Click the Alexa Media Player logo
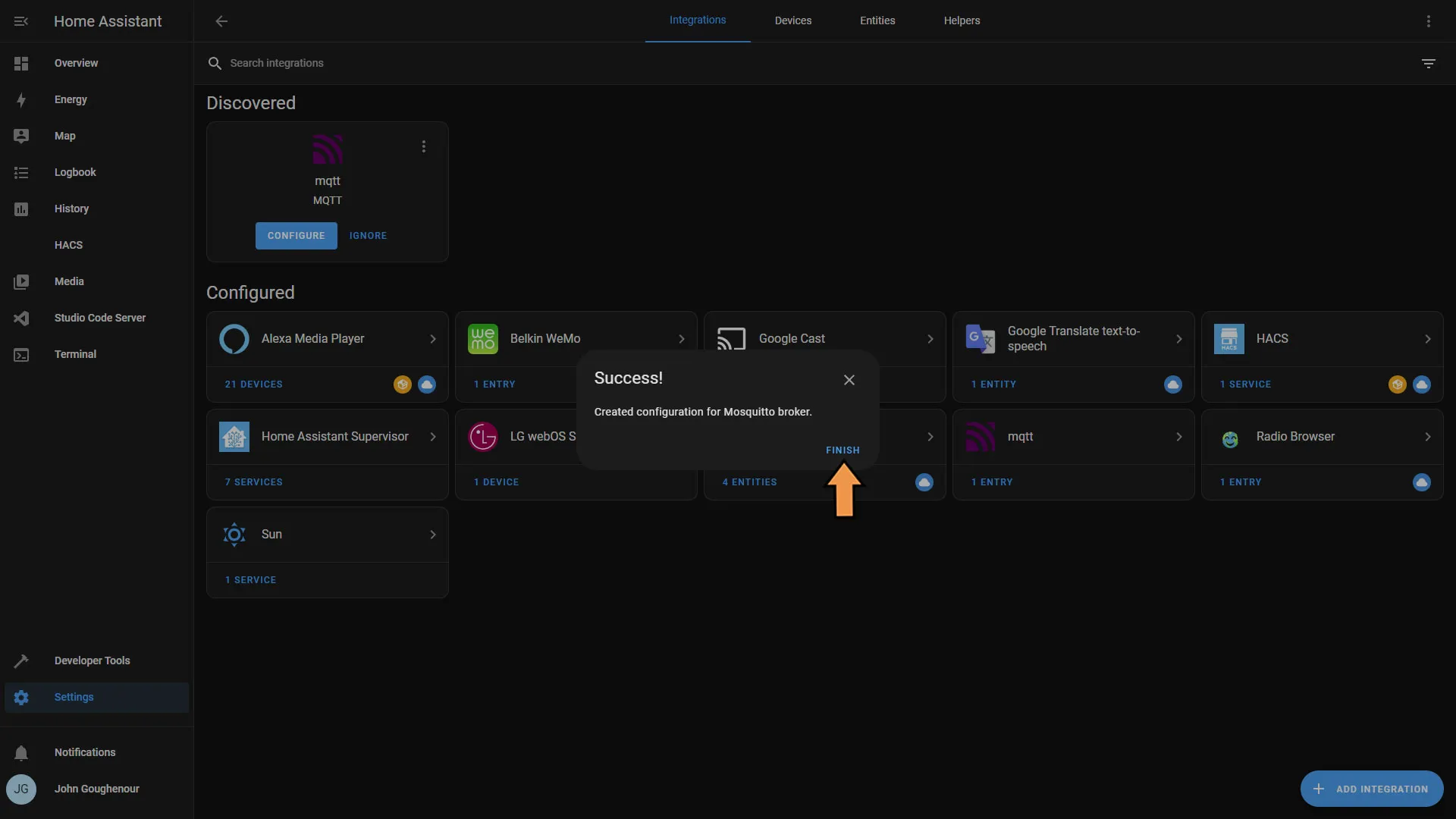 click(x=234, y=339)
